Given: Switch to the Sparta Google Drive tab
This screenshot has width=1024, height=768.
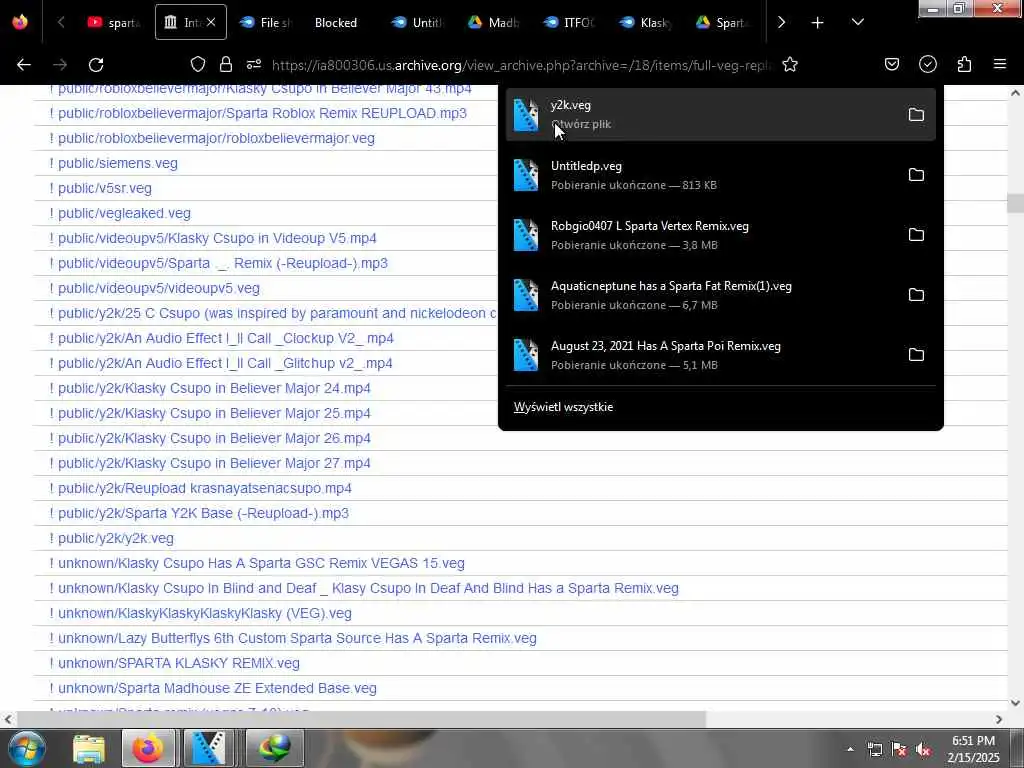Looking at the screenshot, I should tap(721, 23).
